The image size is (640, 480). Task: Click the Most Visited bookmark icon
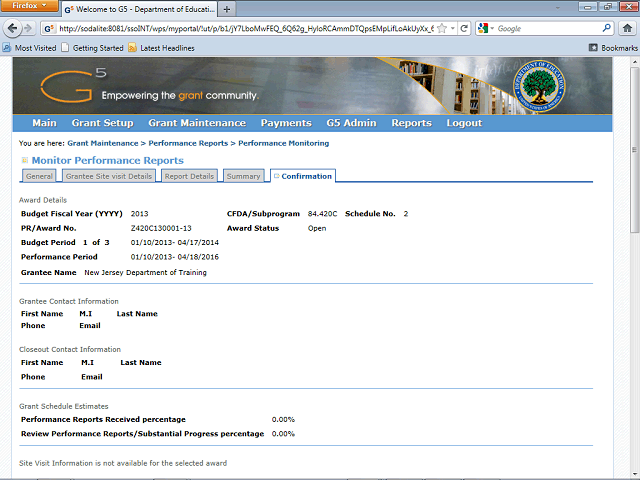tap(7, 48)
